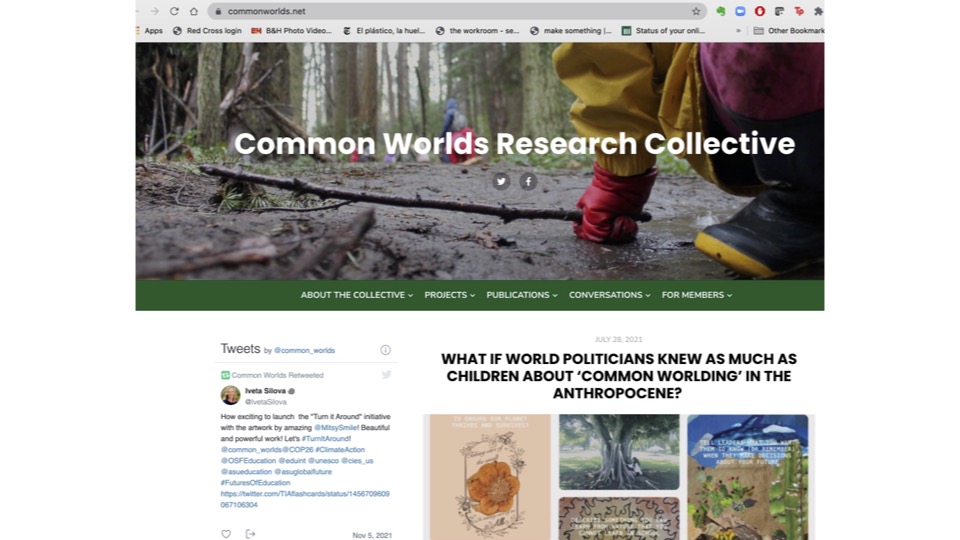Open Twitter info icon in Tweets widget
This screenshot has height=540, width=960.
[x=385, y=350]
